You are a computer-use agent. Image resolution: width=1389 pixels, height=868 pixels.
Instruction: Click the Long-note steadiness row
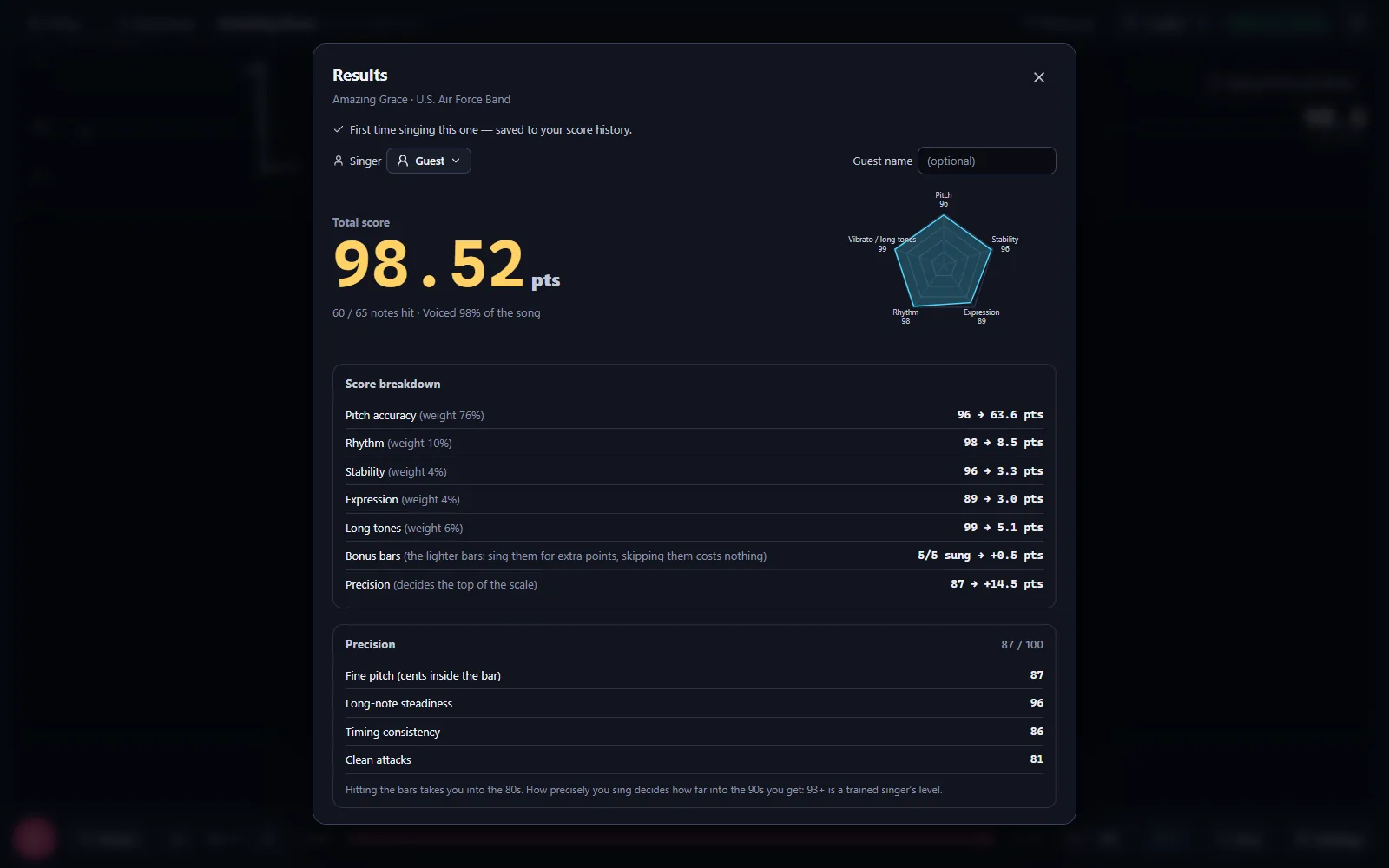pos(694,703)
